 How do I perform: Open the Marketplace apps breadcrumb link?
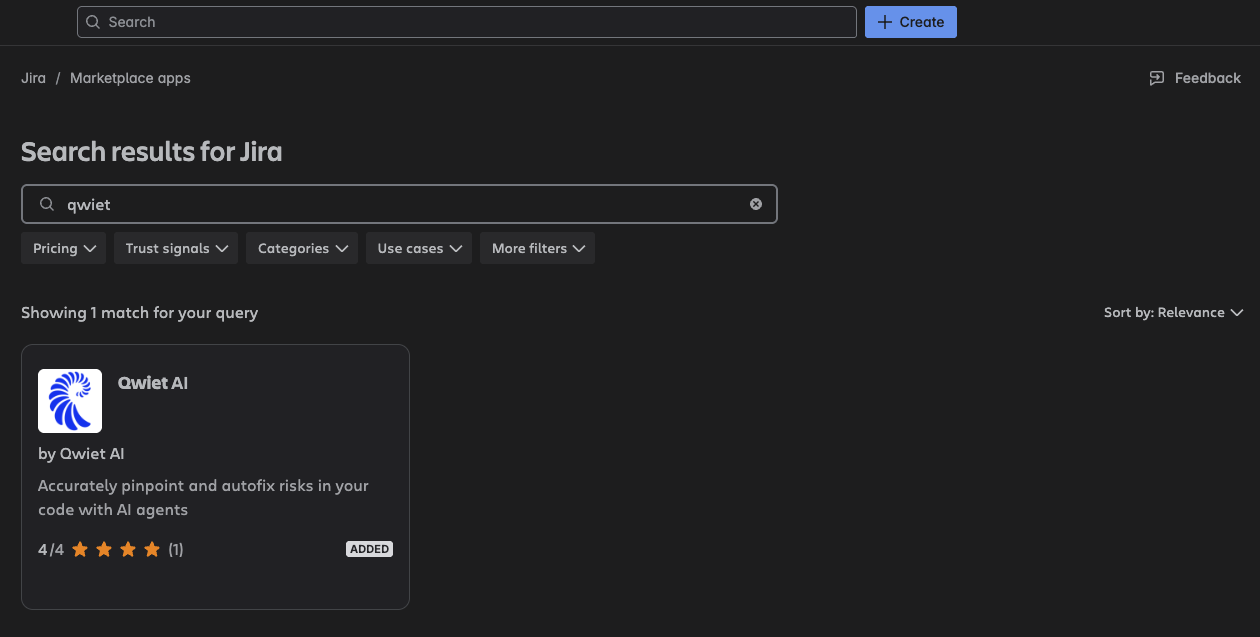point(130,78)
